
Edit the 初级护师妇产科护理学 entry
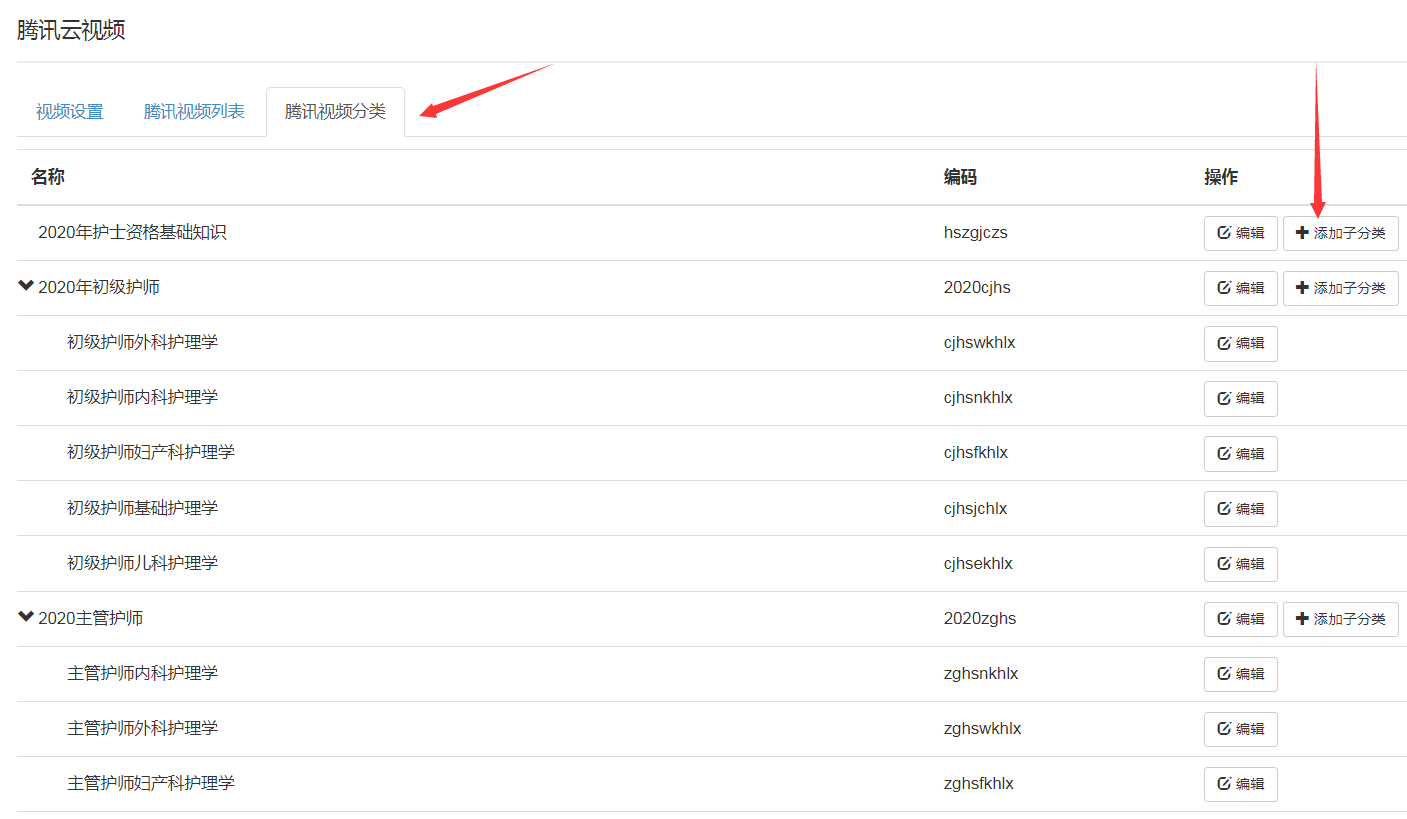pyautogui.click(x=1240, y=454)
